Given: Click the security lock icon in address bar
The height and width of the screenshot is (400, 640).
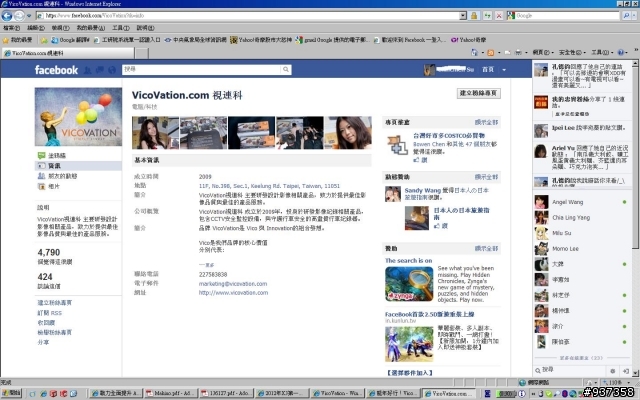Looking at the screenshot, I should [x=474, y=16].
